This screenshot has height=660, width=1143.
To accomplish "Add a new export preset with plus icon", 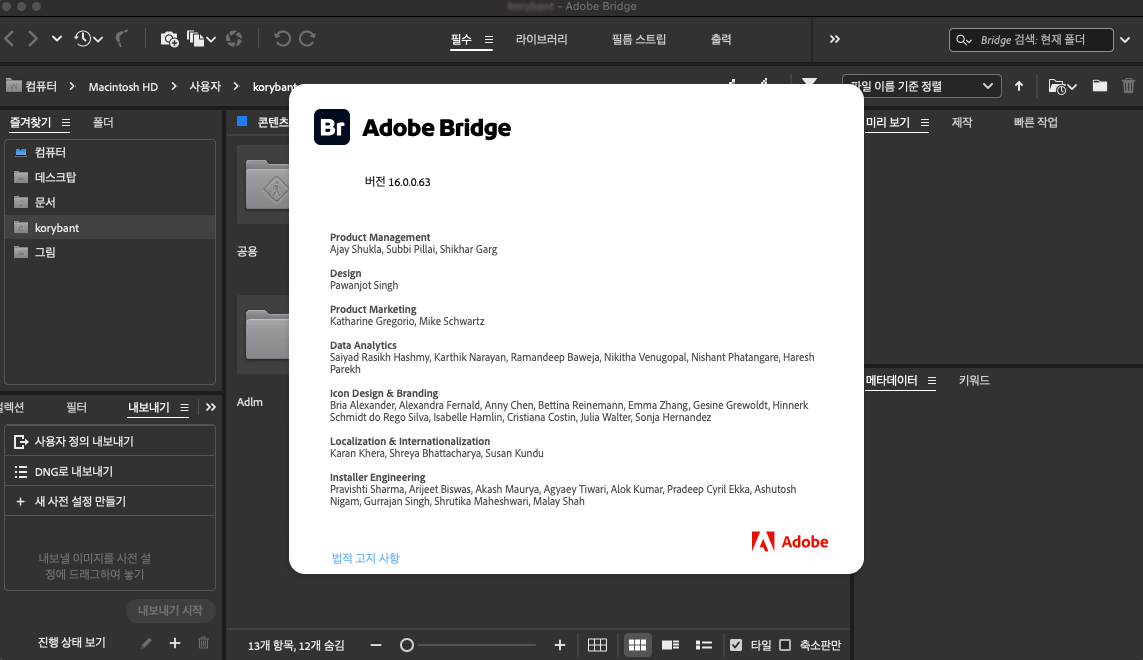I will point(175,643).
